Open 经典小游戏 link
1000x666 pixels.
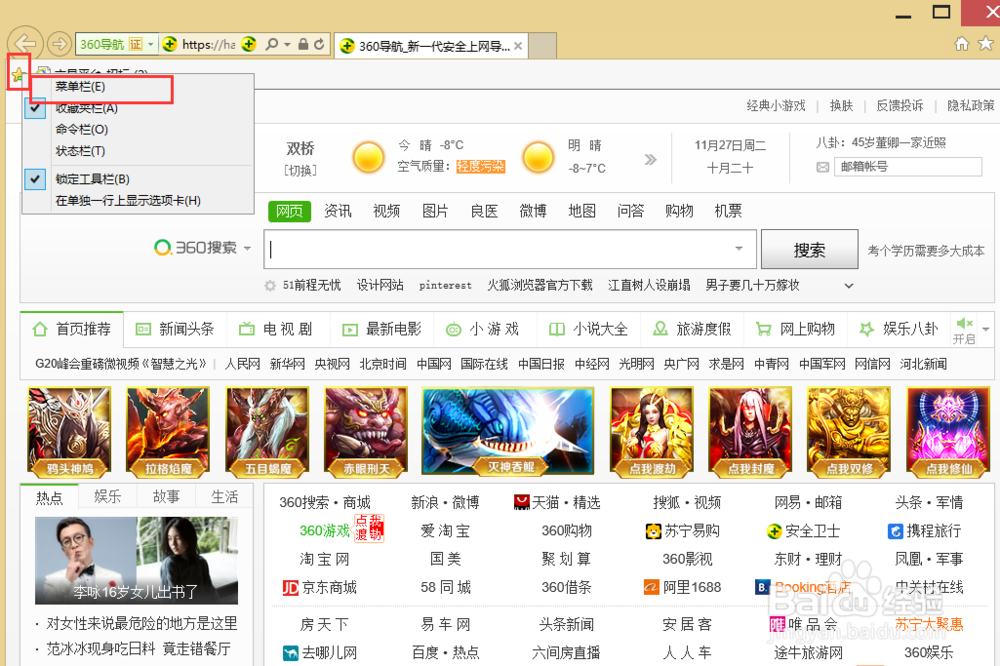tap(776, 106)
